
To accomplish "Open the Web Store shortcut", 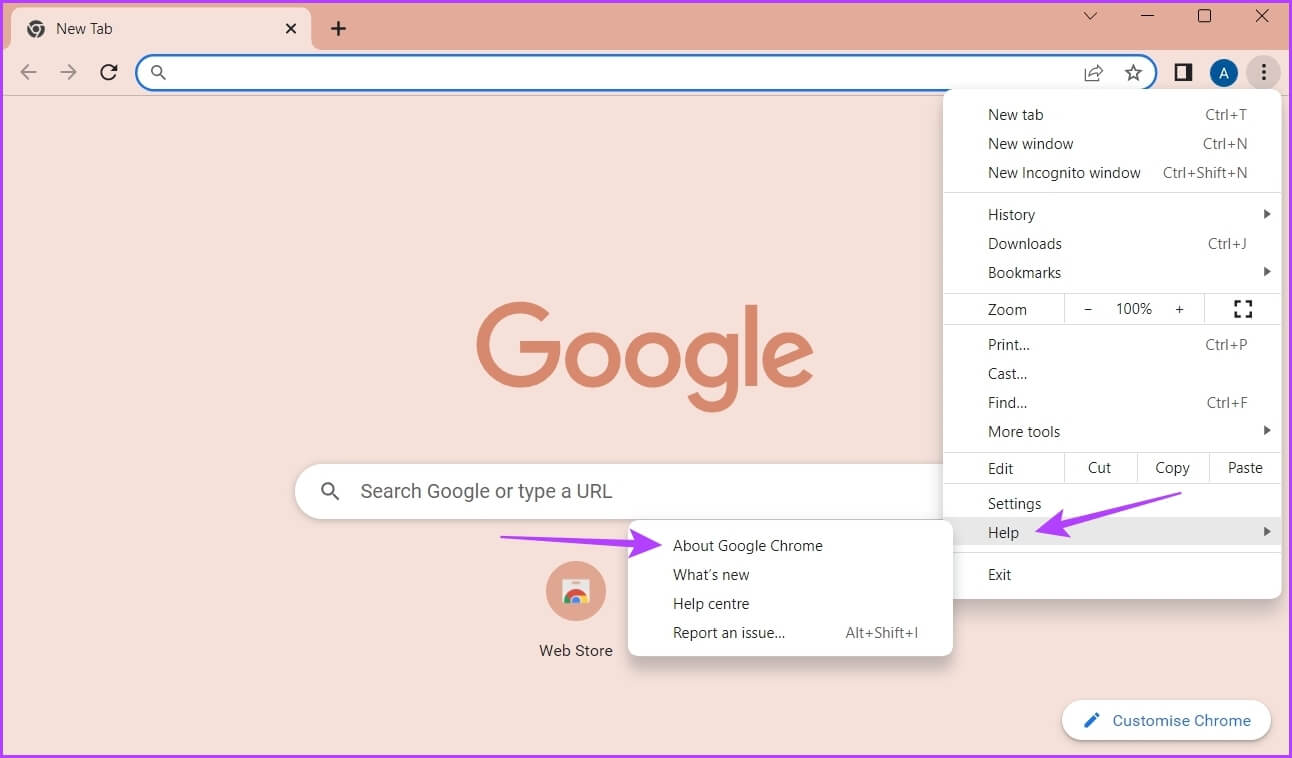I will (575, 591).
